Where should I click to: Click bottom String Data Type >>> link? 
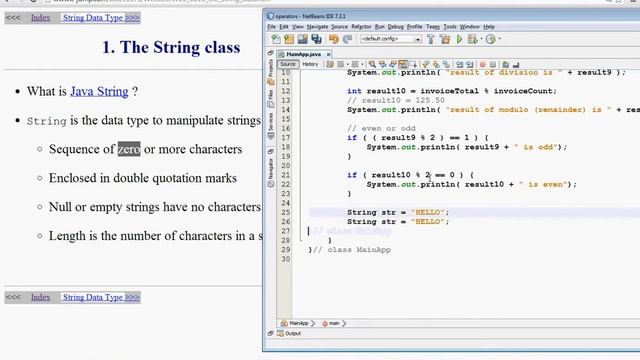pos(101,297)
